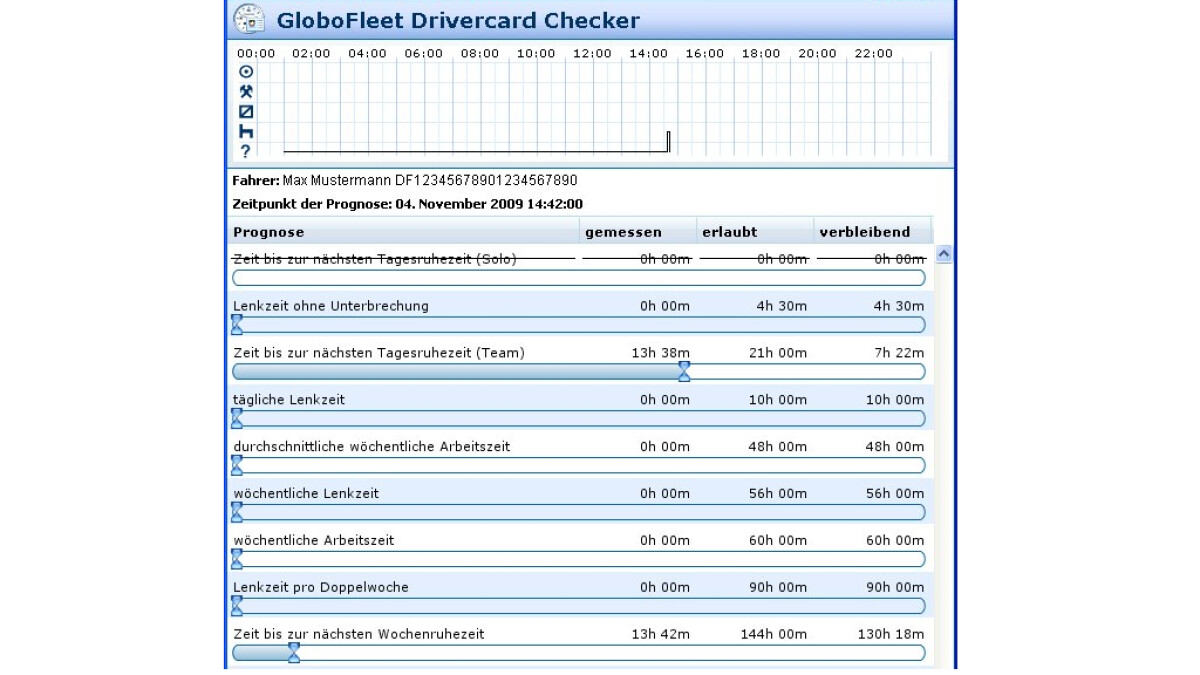This screenshot has height=675, width=1200.
Task: Click the allowed value 60h 00m
Action: click(x=778, y=541)
